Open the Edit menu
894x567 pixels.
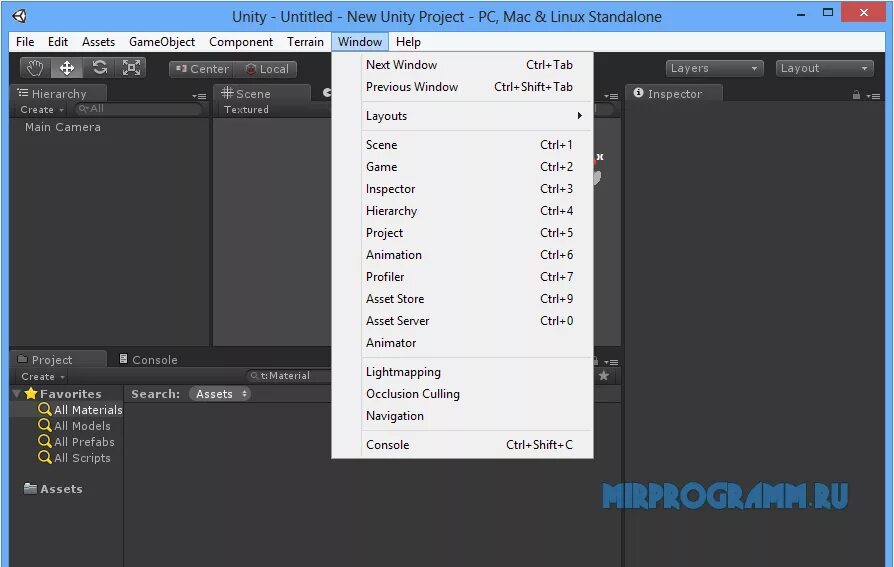click(x=58, y=42)
